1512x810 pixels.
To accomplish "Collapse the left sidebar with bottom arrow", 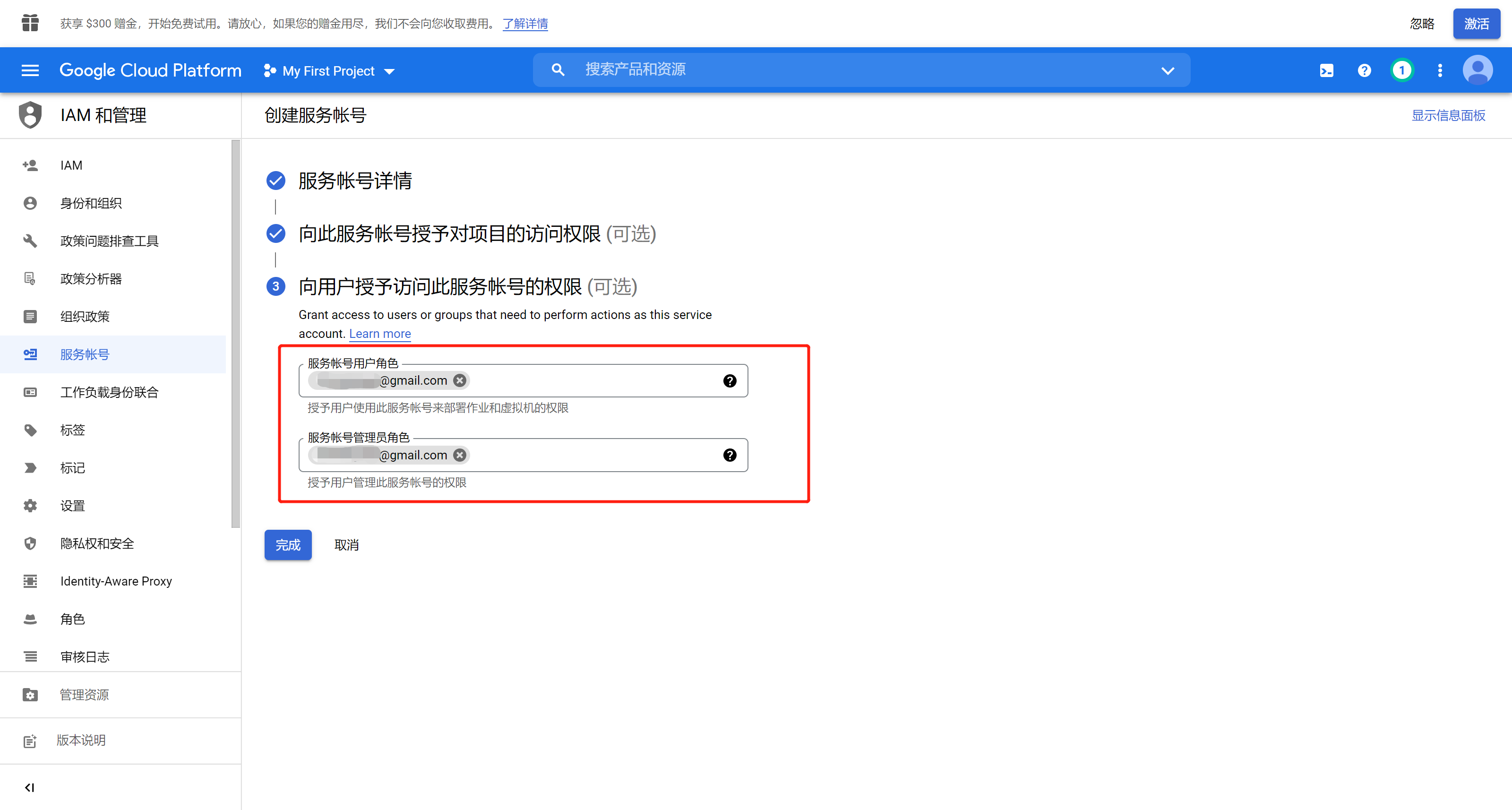I will coord(30,787).
